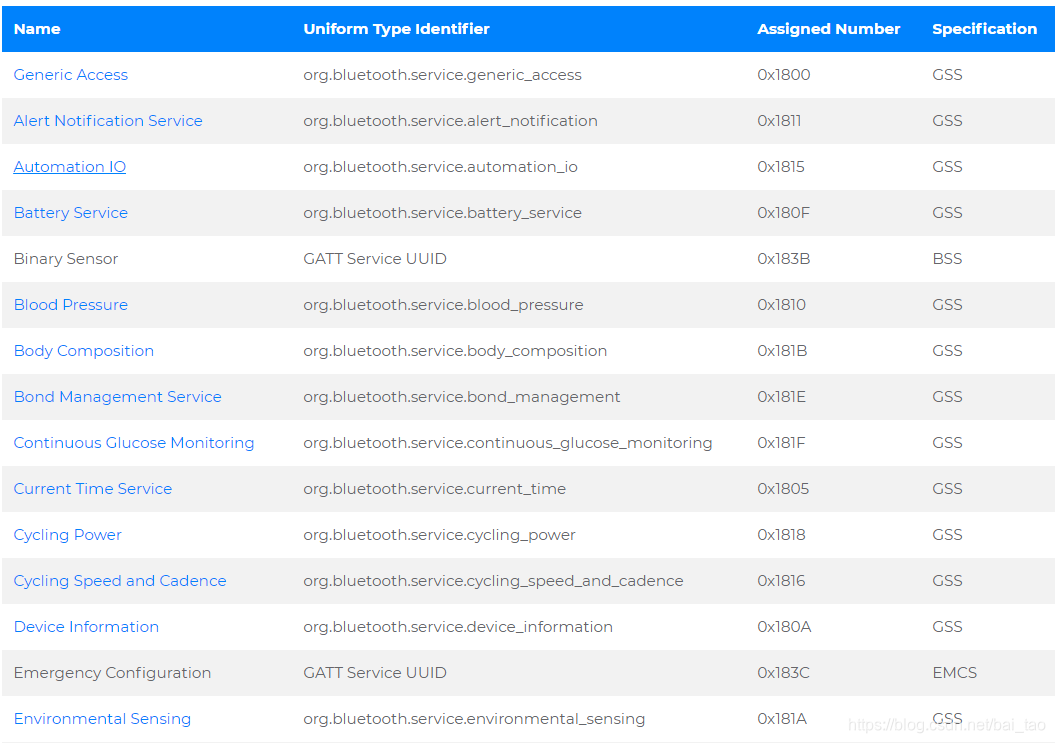Open the Battery Service link
The width and height of the screenshot is (1055, 743).
click(x=71, y=213)
